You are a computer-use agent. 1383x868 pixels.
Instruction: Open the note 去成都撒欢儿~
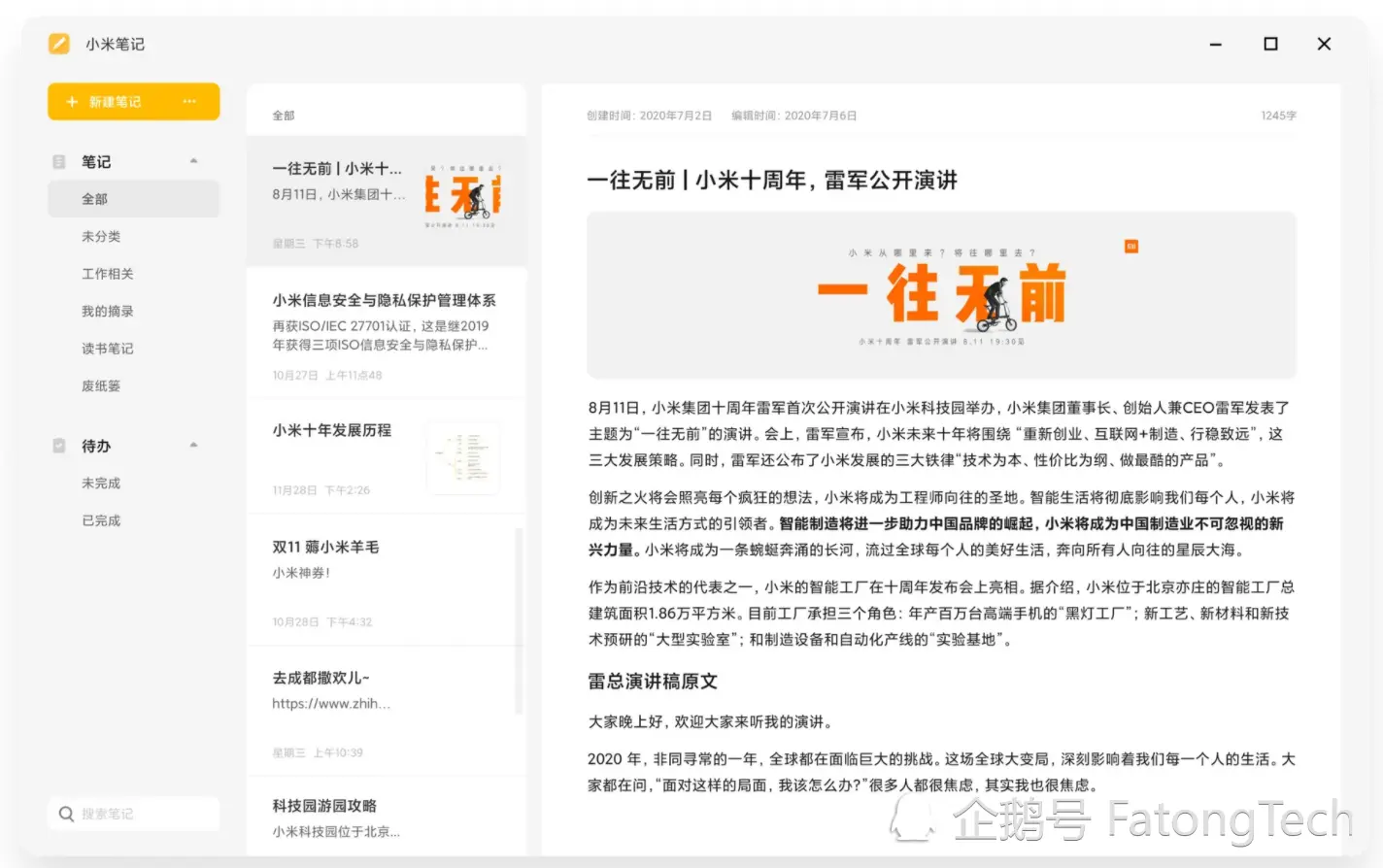click(387, 712)
